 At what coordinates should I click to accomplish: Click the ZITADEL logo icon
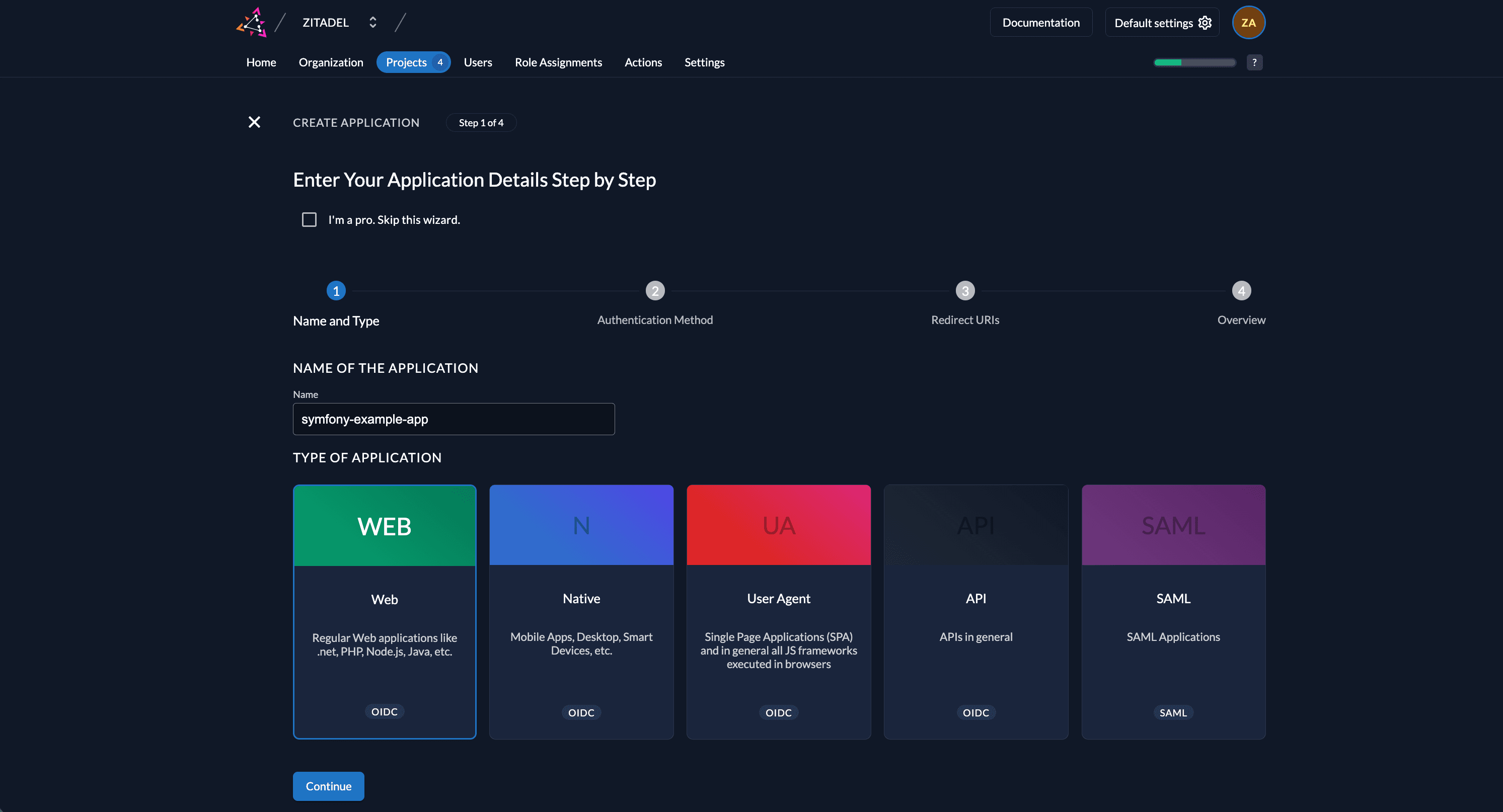click(x=251, y=22)
